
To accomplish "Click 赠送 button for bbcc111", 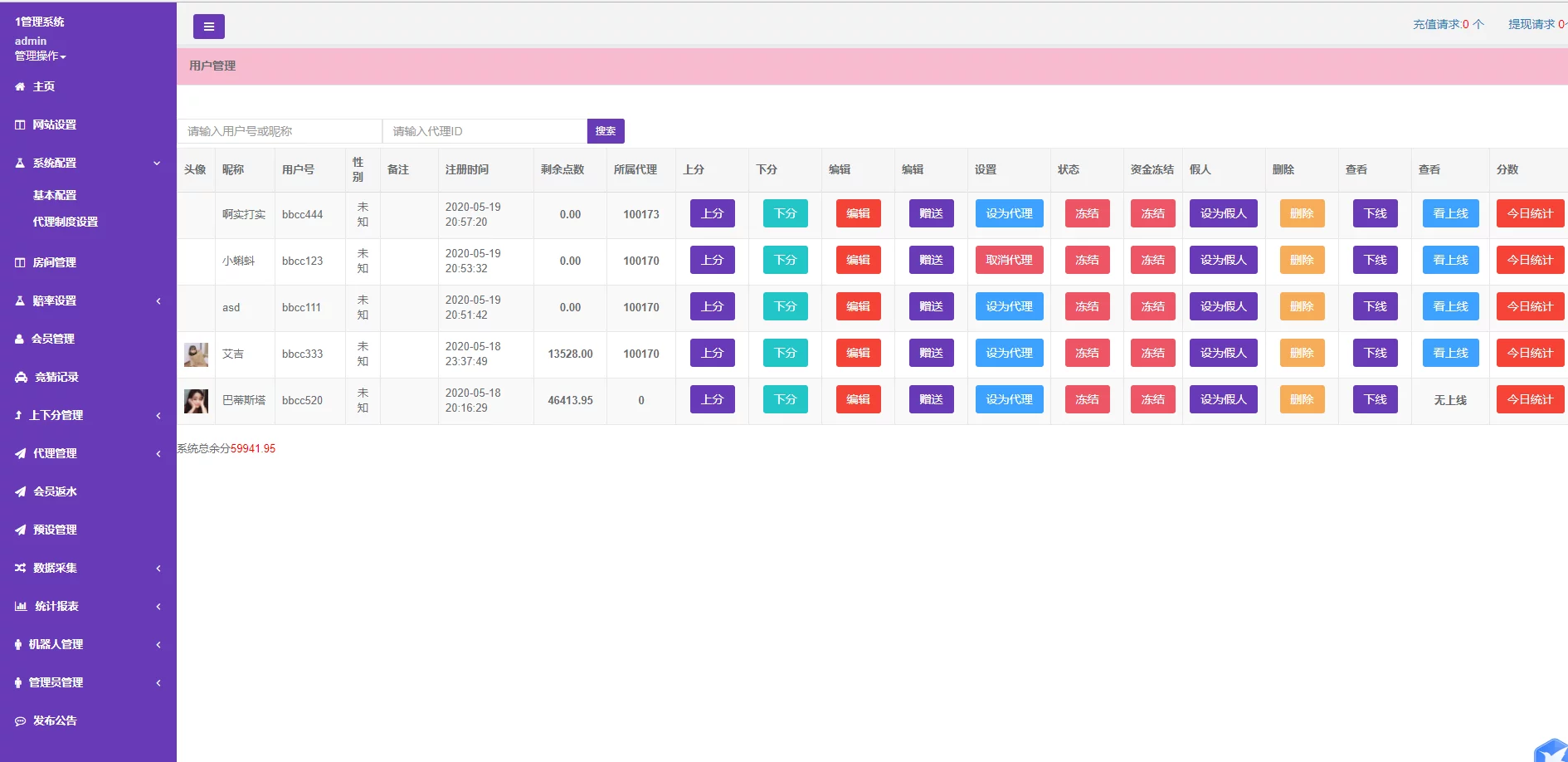I will [931, 306].
